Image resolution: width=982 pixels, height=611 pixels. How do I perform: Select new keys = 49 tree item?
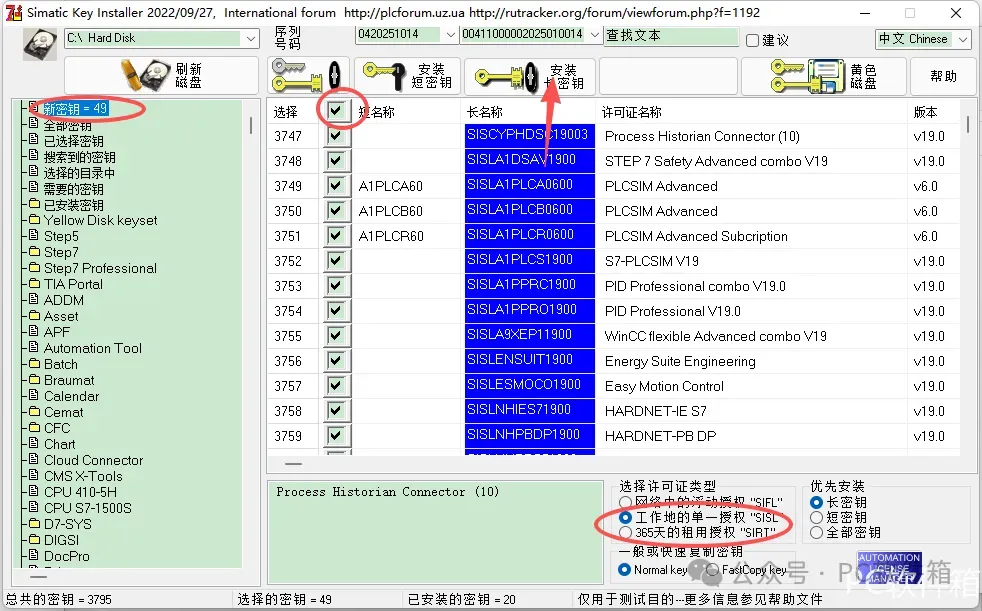[x=75, y=109]
